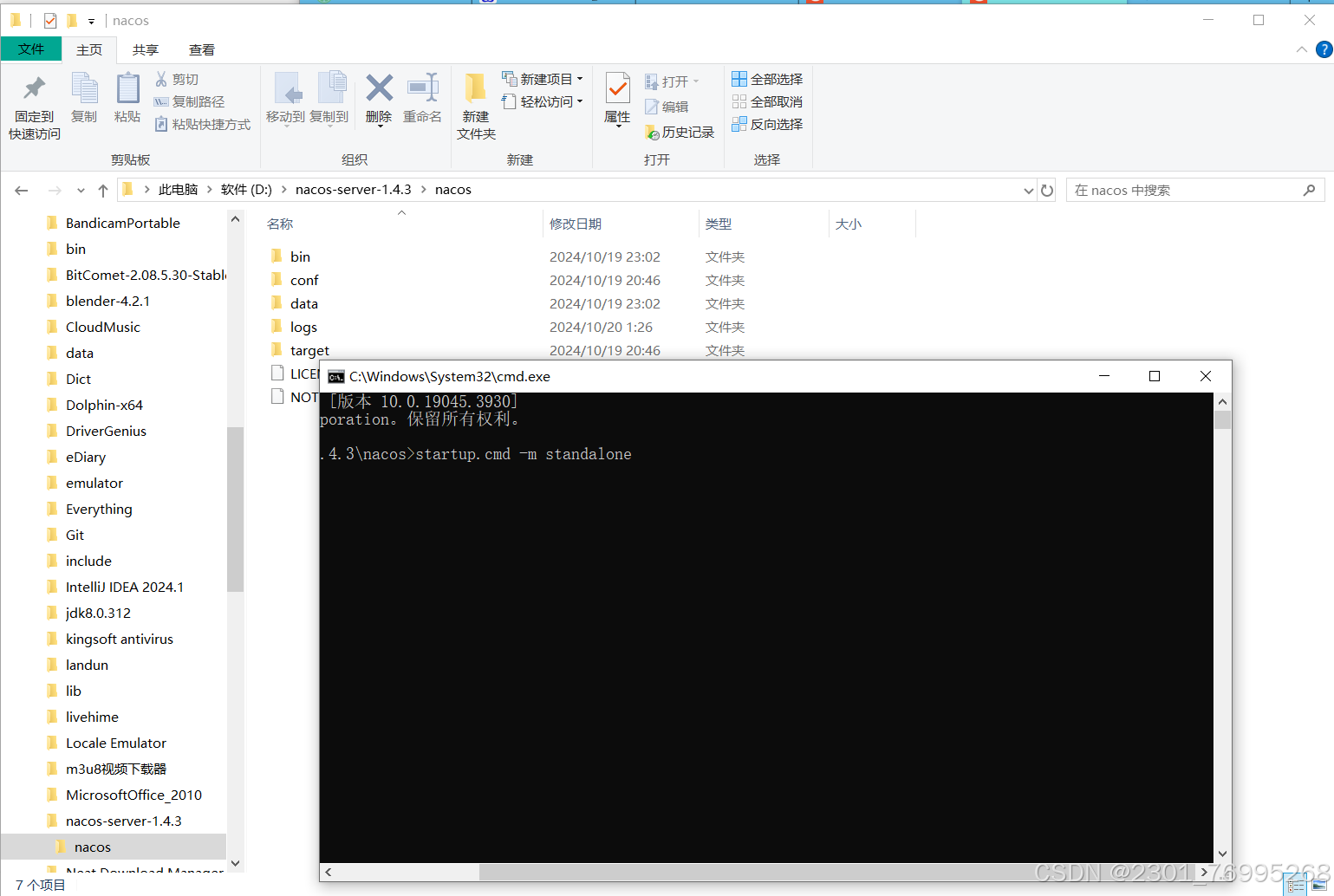Image resolution: width=1334 pixels, height=896 pixels.
Task: Click Invert Selection (反向选择)
Action: pyautogui.click(x=767, y=124)
